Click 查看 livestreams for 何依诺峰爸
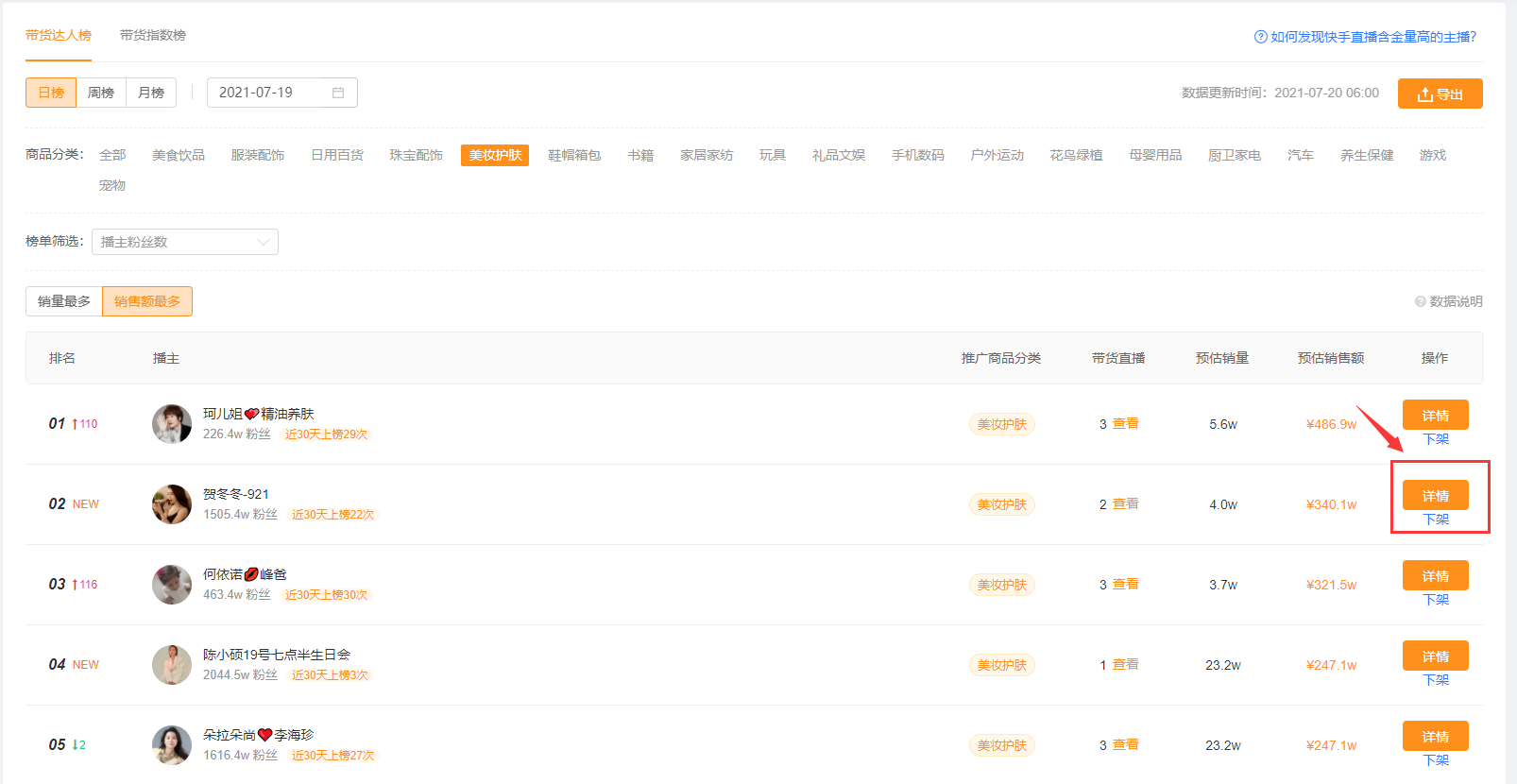 1125,585
